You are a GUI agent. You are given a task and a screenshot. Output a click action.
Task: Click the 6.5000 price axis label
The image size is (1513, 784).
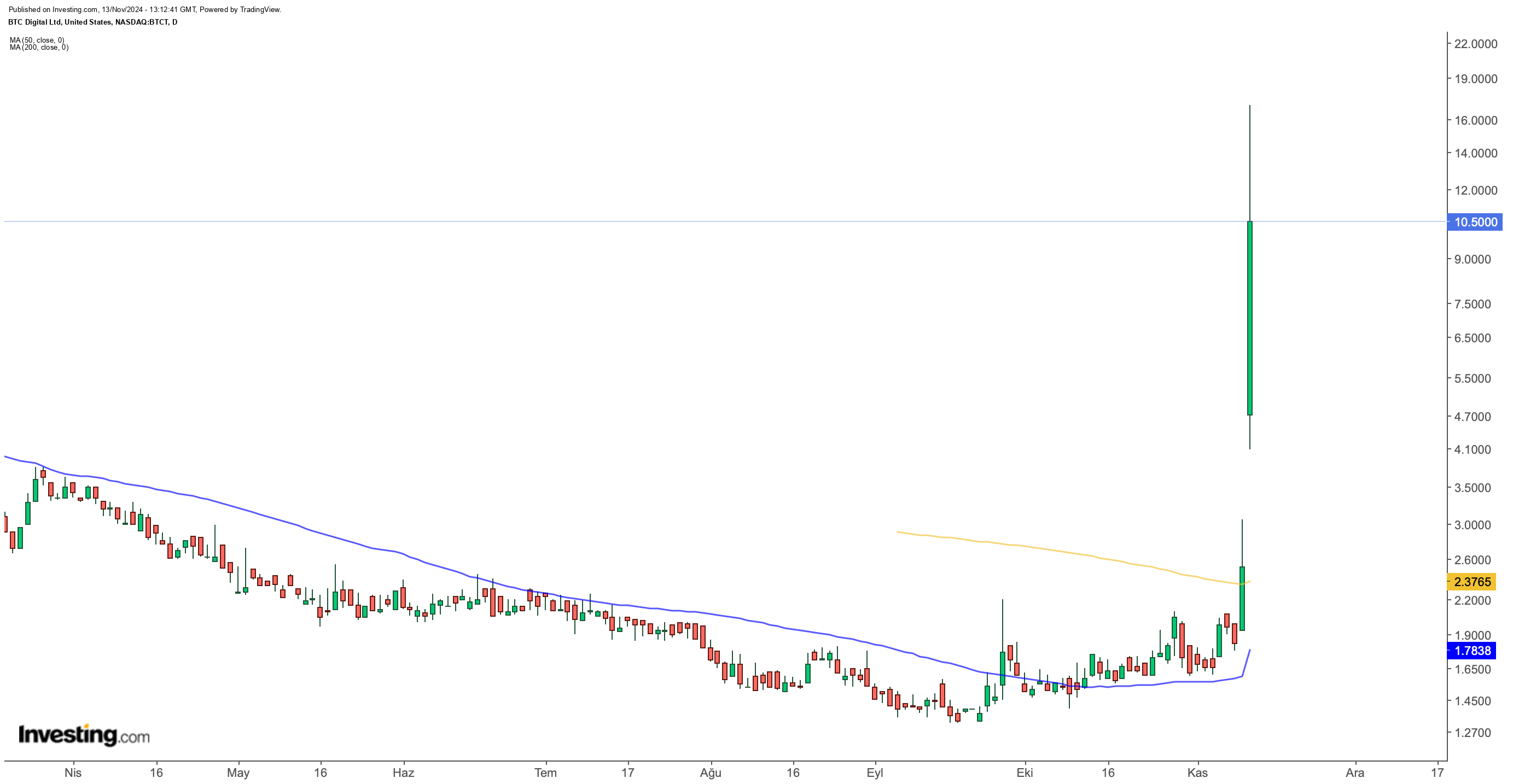point(1472,338)
